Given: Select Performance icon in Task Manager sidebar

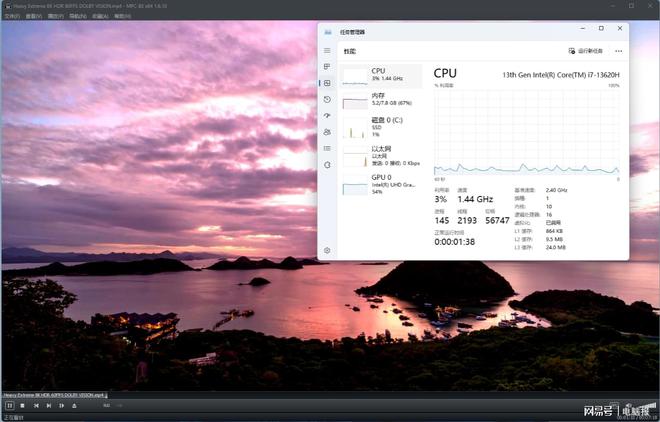Looking at the screenshot, I should 327,83.
